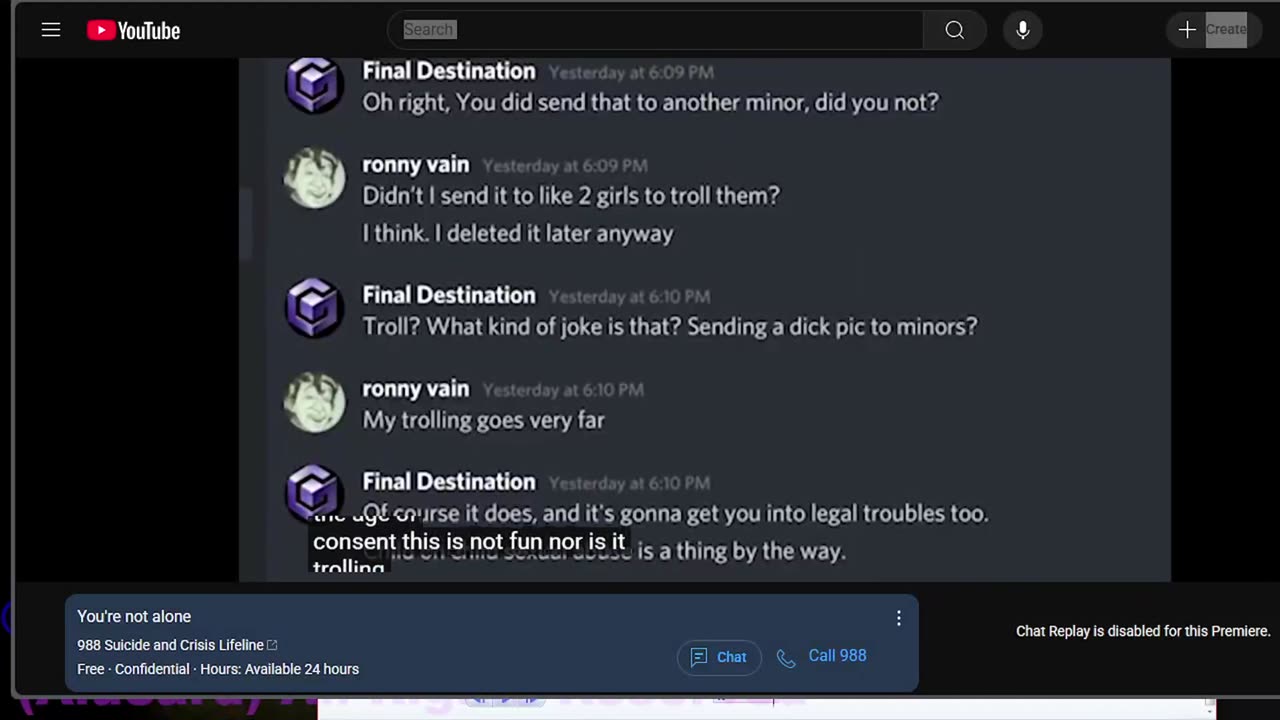
Task: Select the Call 988 link
Action: [x=837, y=656]
